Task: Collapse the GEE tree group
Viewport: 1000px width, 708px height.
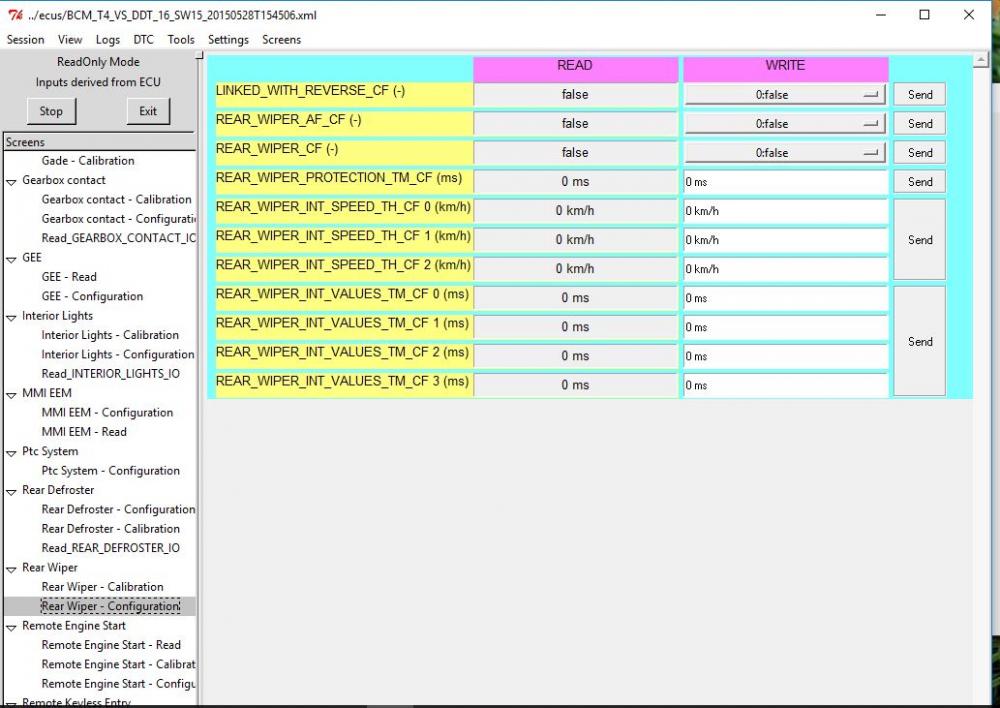Action: 11,259
